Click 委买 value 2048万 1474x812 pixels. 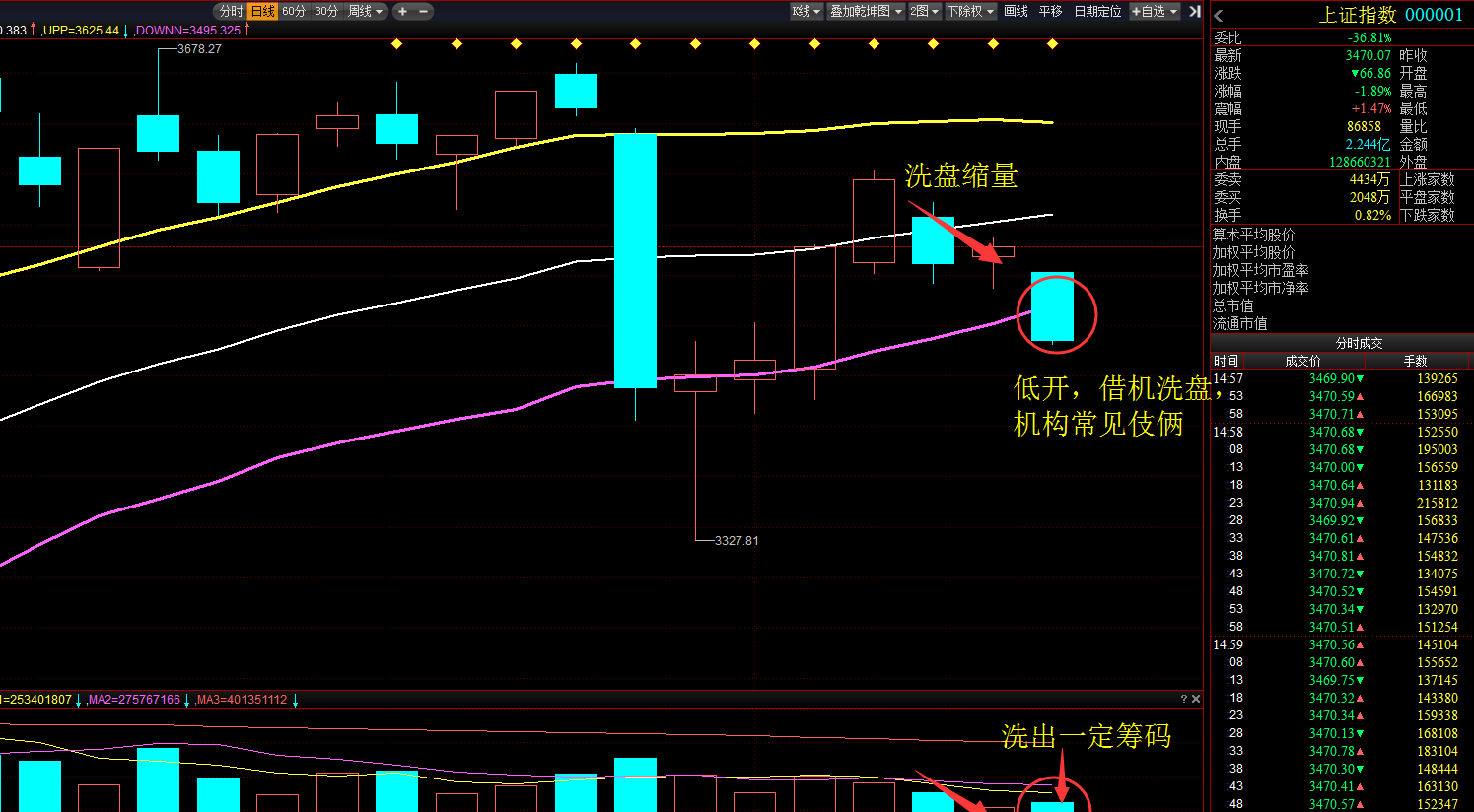(x=1369, y=198)
